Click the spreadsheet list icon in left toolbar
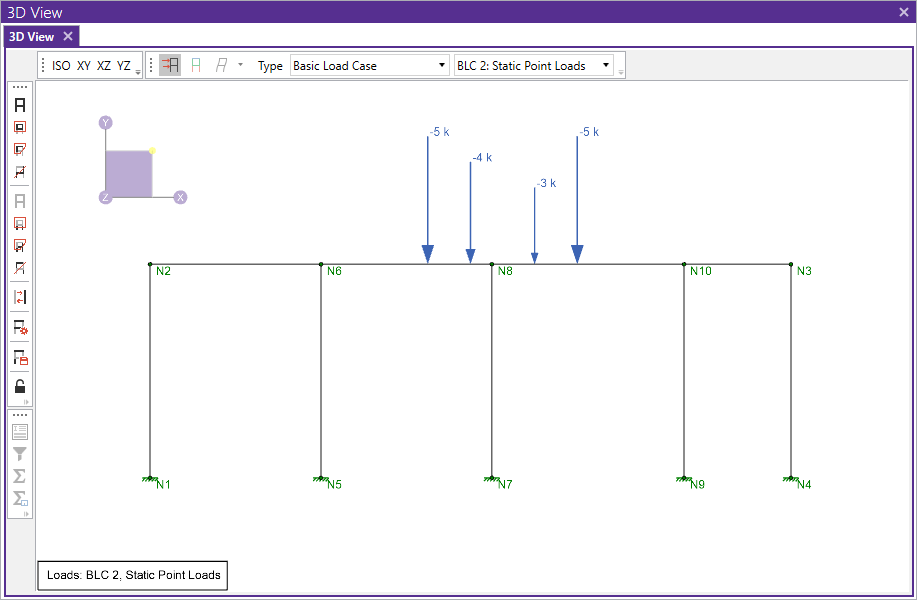Screen dimensions: 917x600 click(19, 432)
